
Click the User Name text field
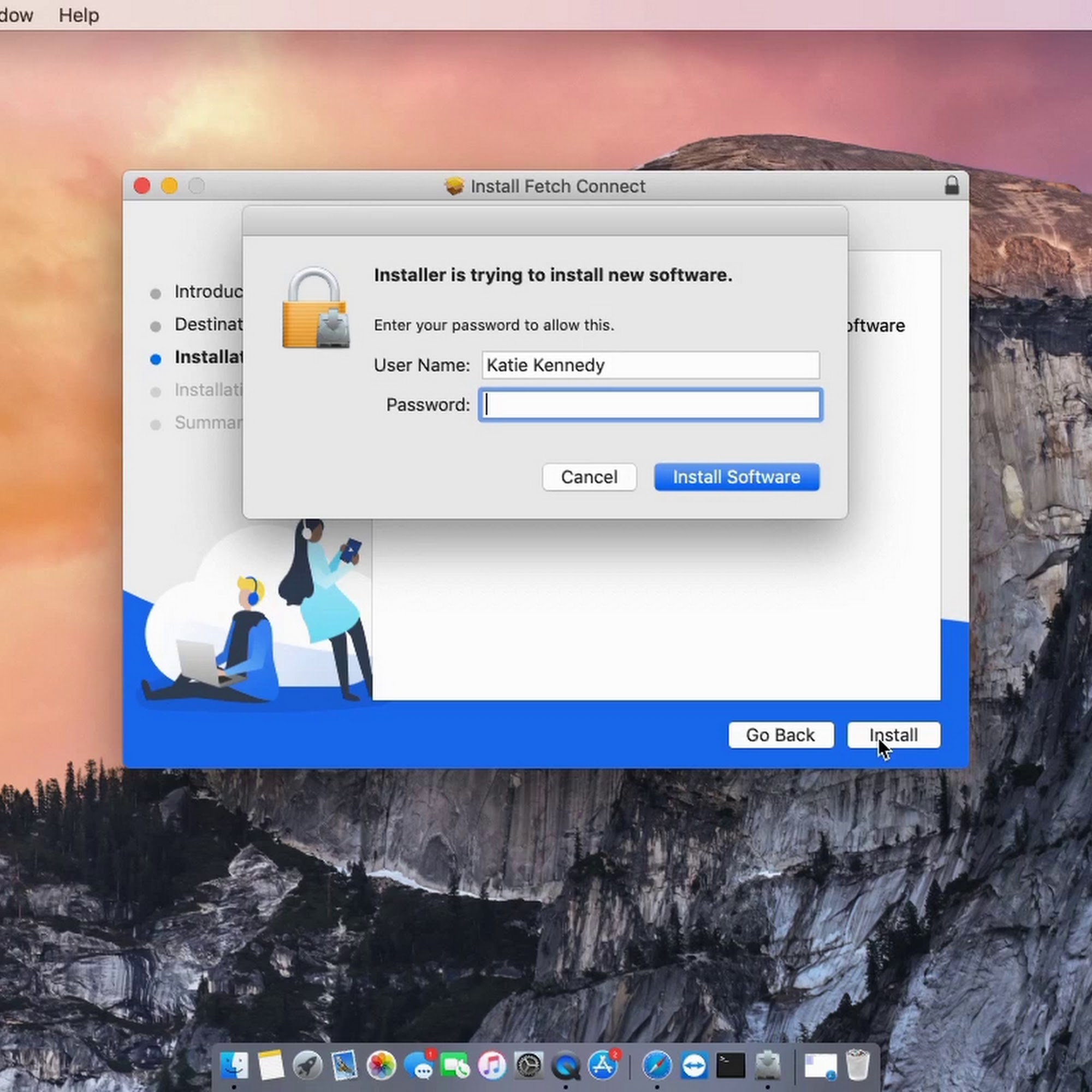(650, 365)
